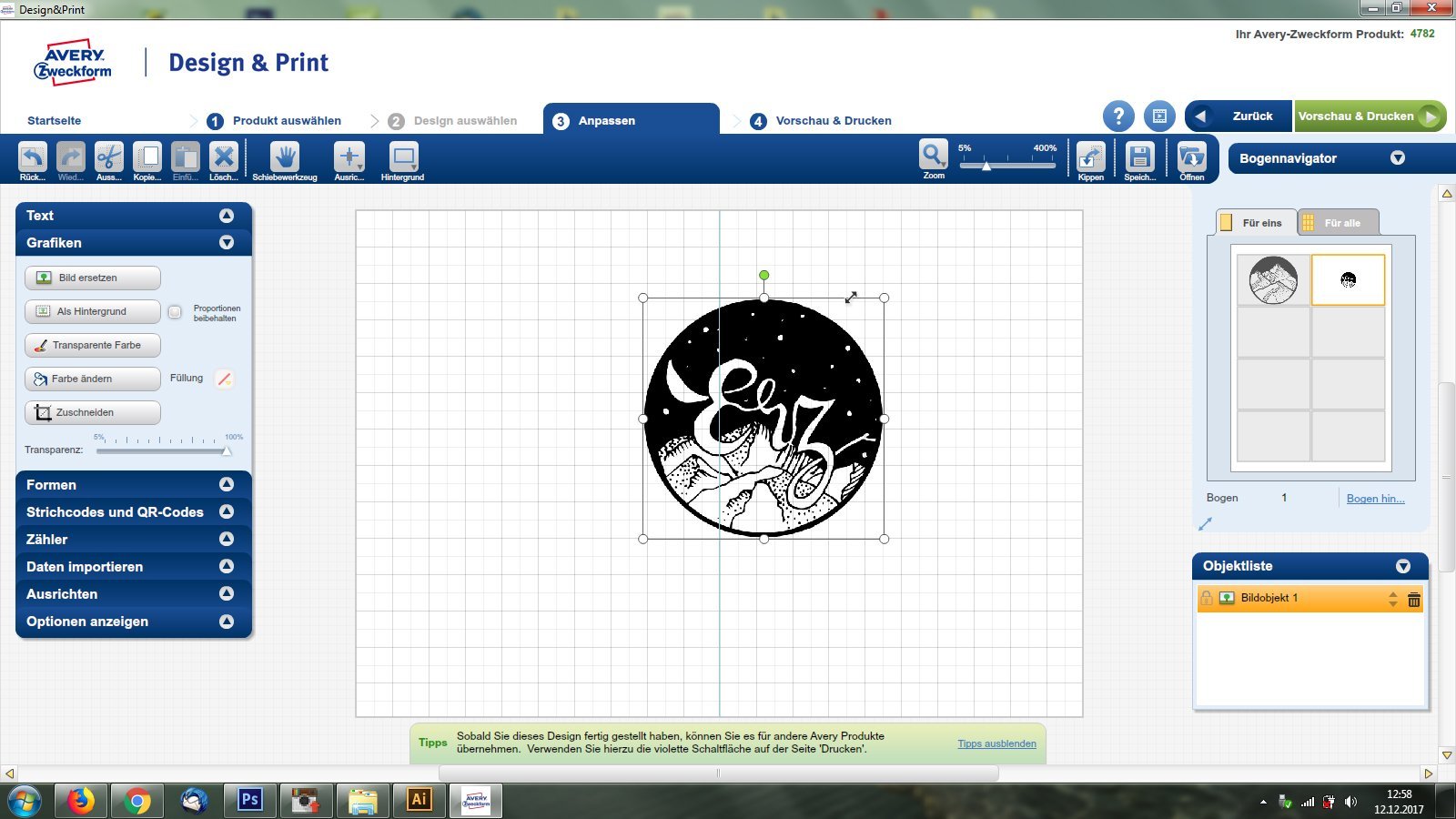The width and height of the screenshot is (1456, 819).
Task: Select first label thumbnail in Bogennavigator
Action: (1273, 279)
